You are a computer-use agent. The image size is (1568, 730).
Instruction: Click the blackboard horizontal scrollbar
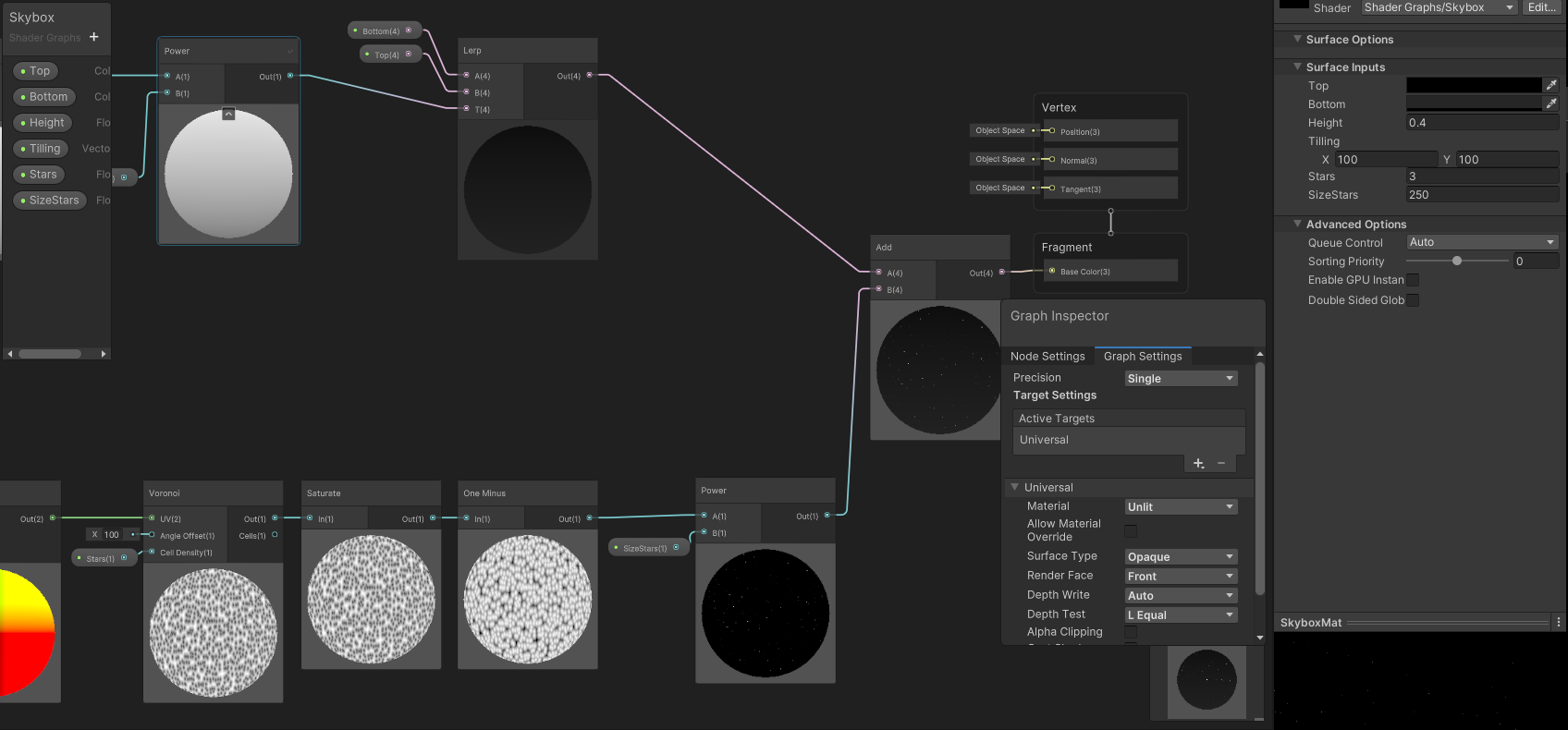[50, 354]
